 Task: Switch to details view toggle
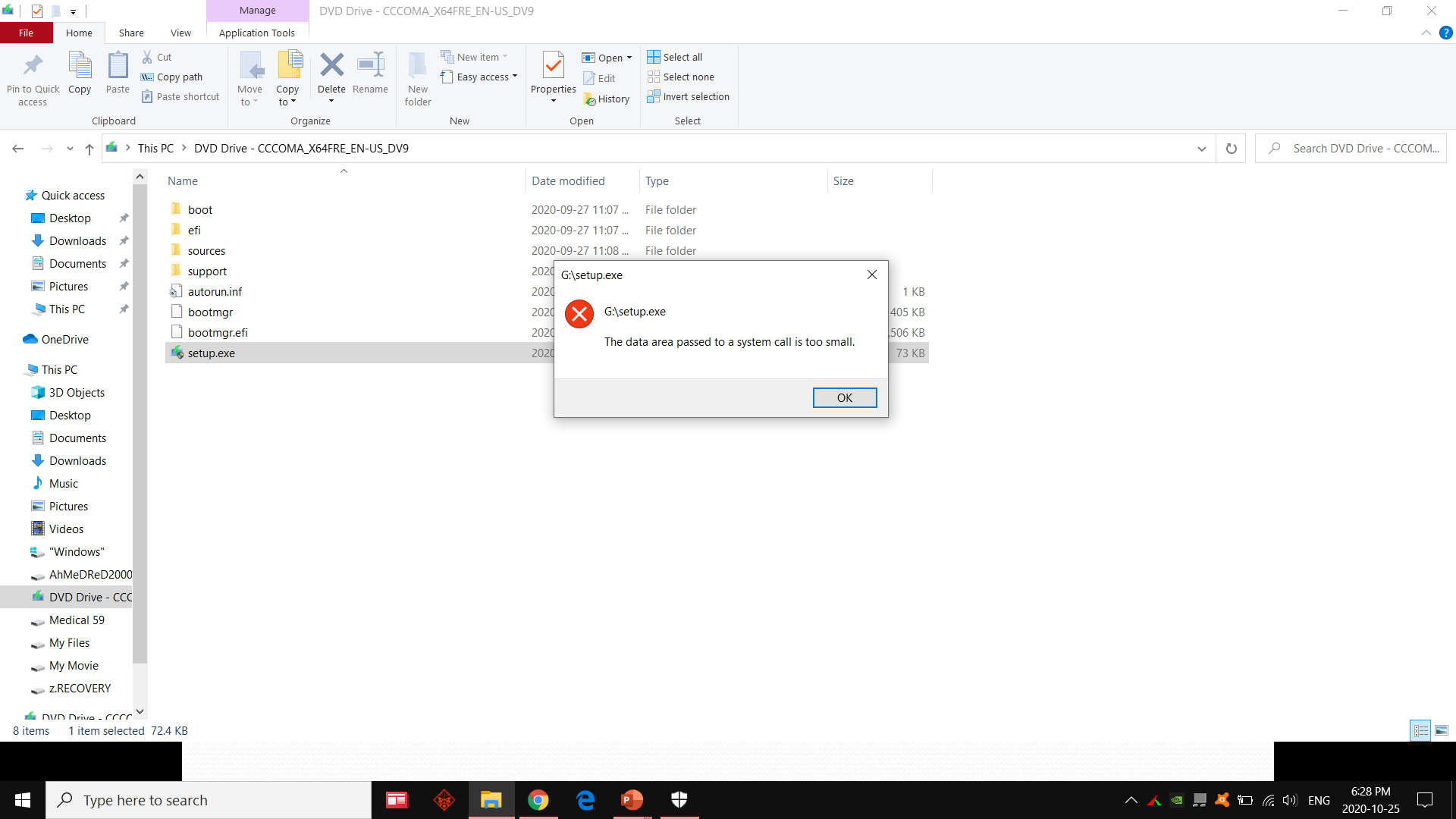click(x=1420, y=731)
